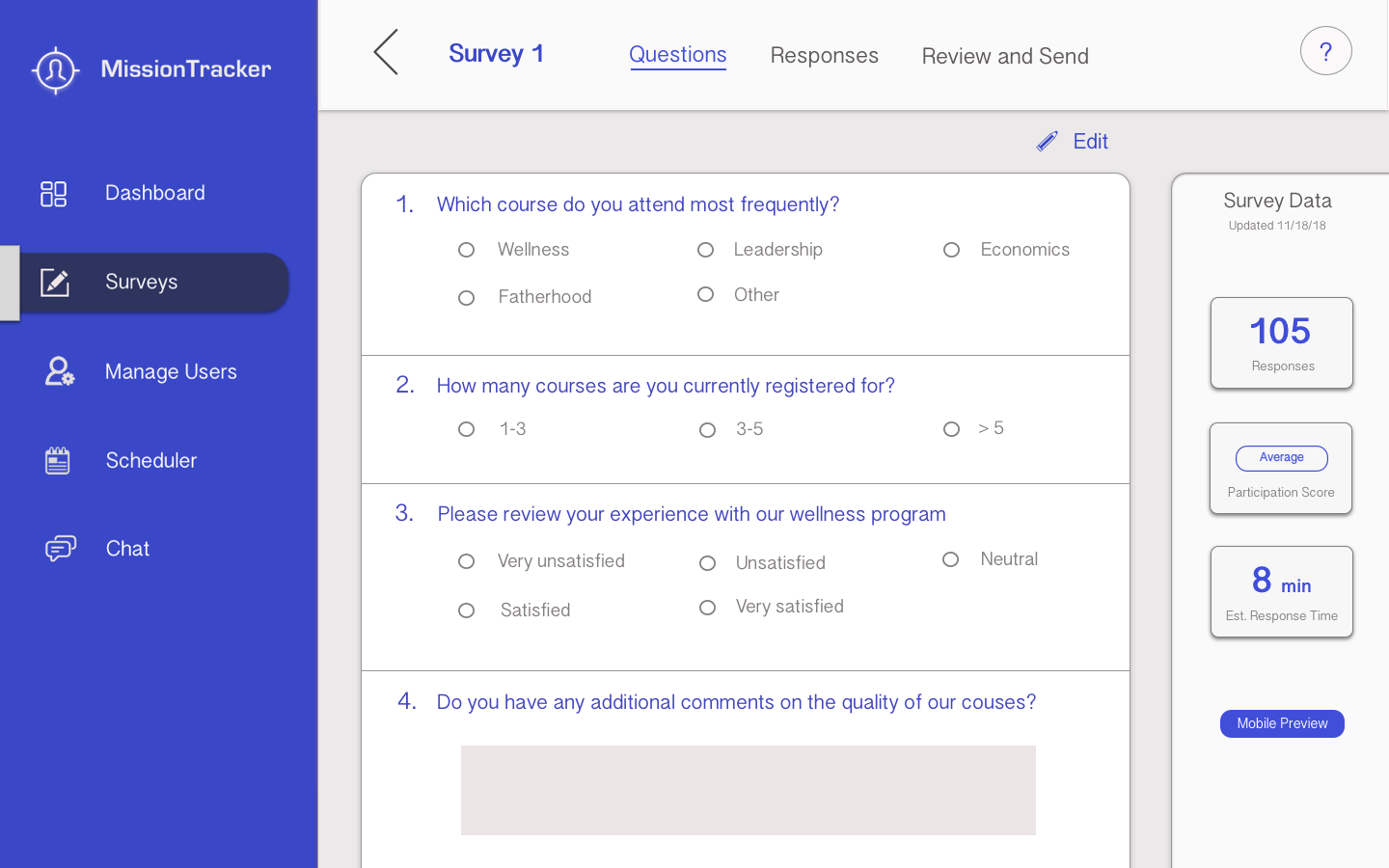Open help with the question mark icon
This screenshot has height=868, width=1389.
click(x=1325, y=51)
